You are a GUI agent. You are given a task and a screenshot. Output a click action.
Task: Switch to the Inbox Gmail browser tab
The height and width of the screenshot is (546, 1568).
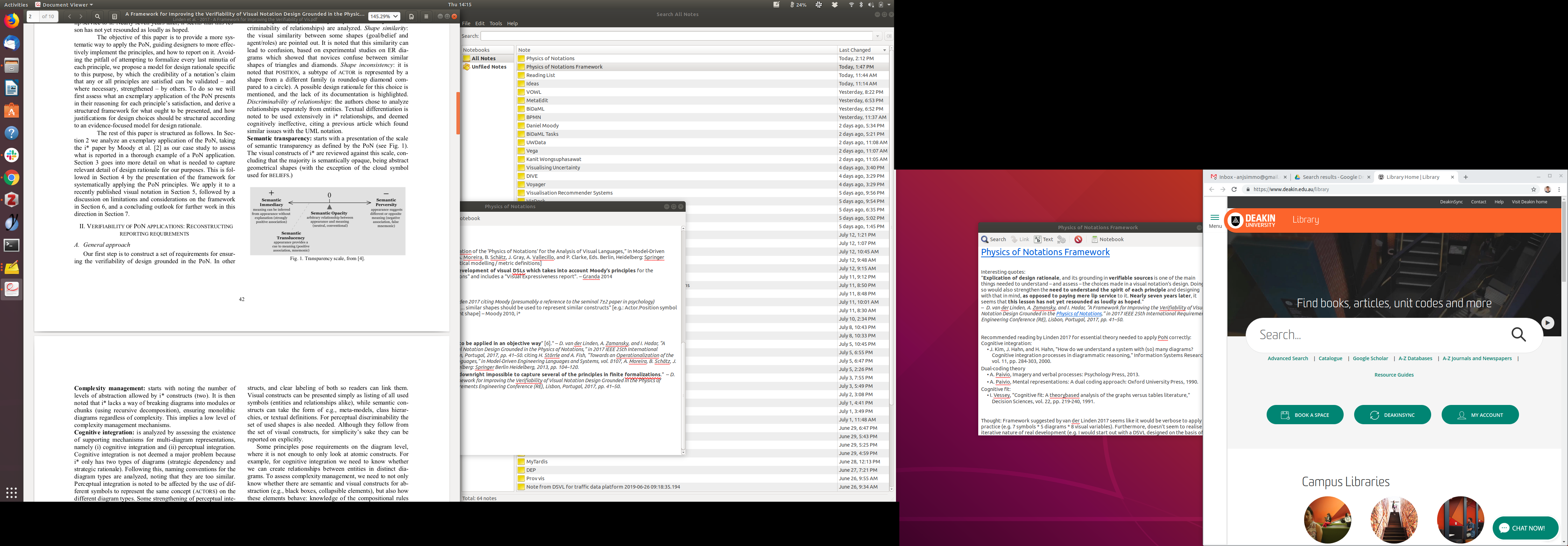tap(1244, 177)
